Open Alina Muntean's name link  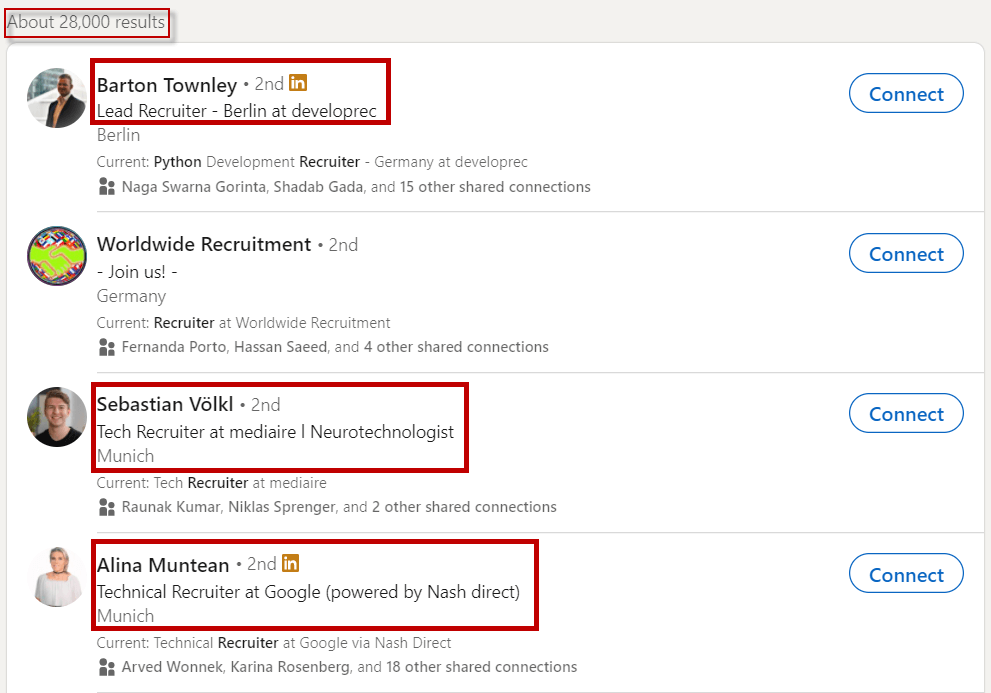tap(163, 565)
